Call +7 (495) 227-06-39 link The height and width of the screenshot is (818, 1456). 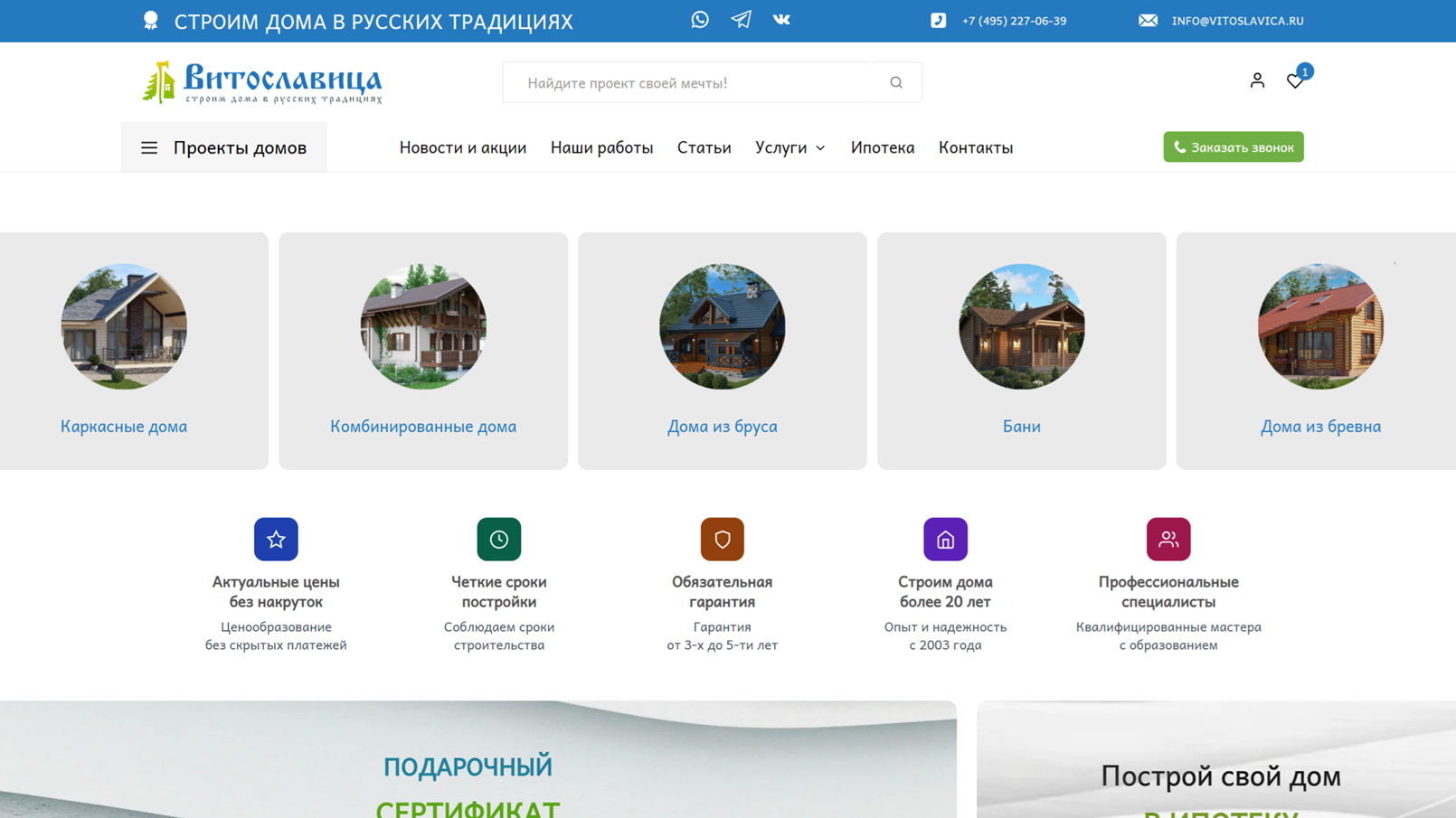(1014, 21)
